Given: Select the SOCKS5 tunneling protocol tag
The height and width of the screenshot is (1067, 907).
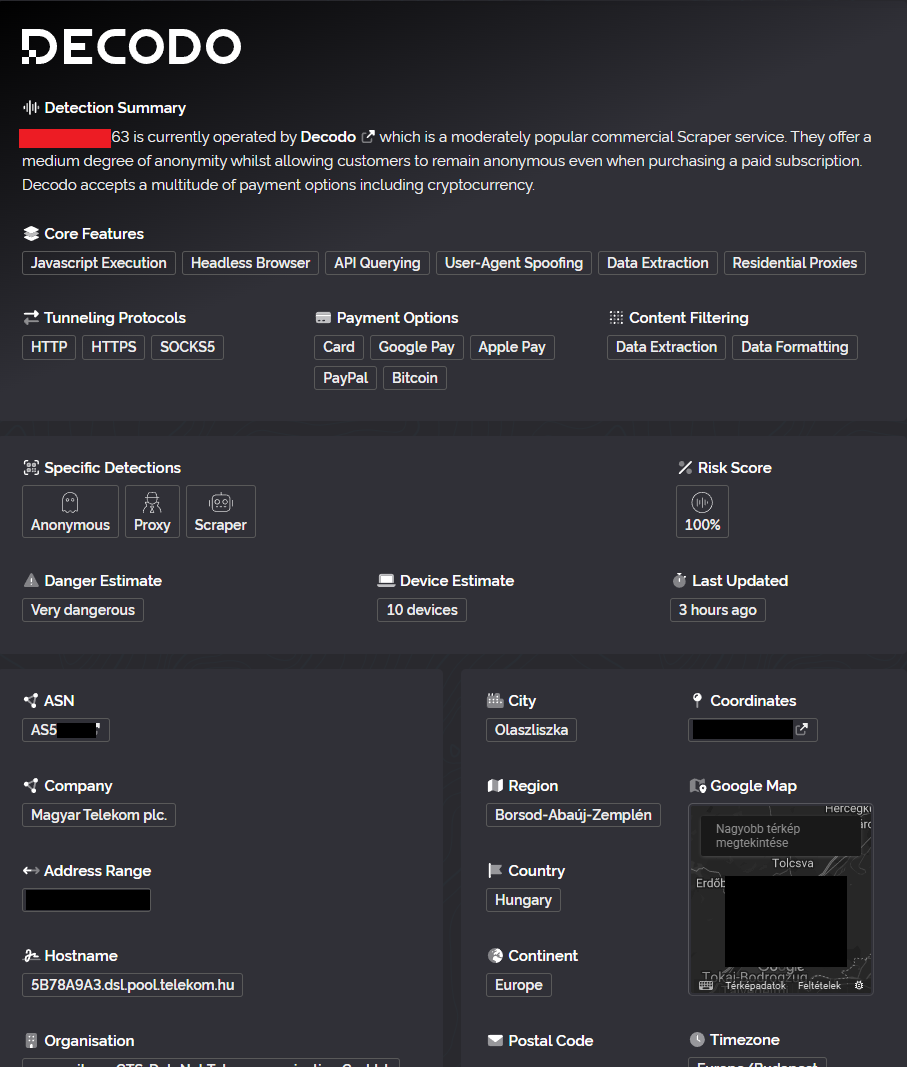Looking at the screenshot, I should 187,347.
